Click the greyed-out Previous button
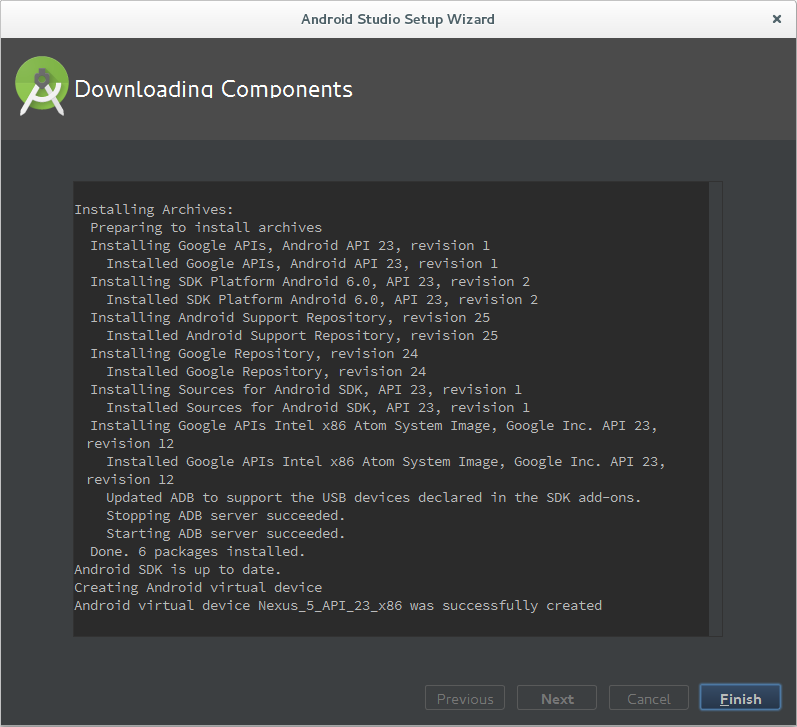 pyautogui.click(x=465, y=698)
